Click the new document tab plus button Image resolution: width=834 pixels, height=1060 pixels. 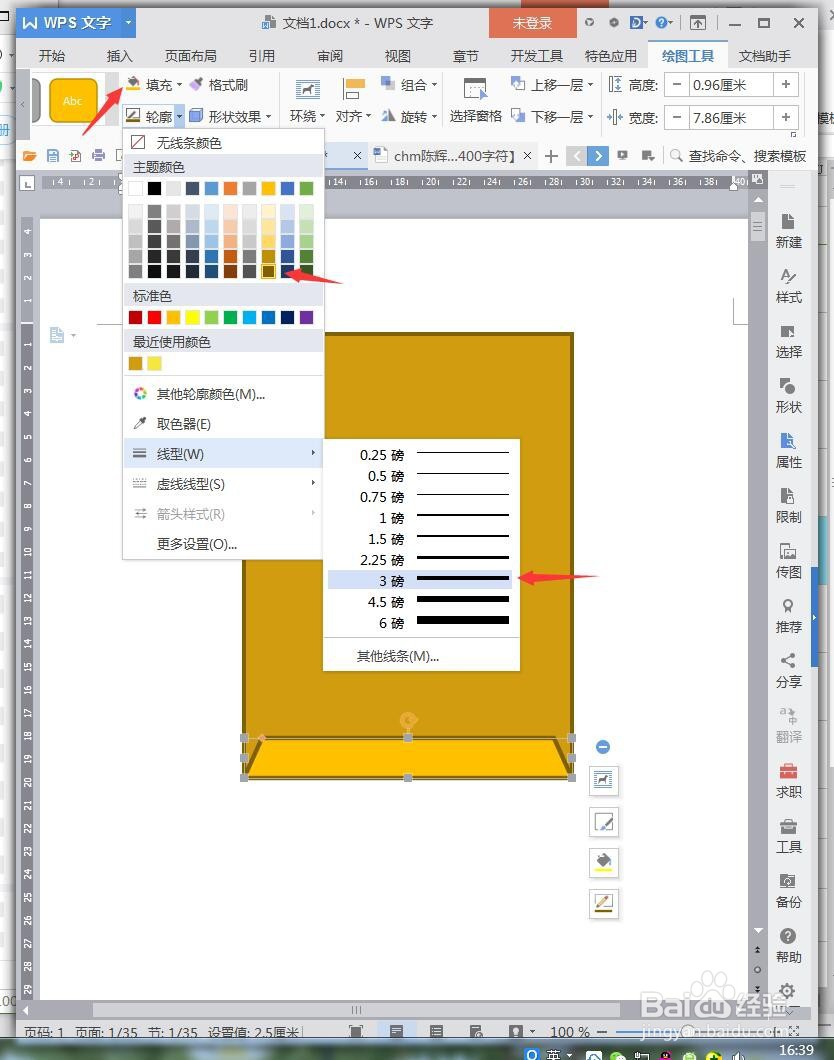click(551, 156)
